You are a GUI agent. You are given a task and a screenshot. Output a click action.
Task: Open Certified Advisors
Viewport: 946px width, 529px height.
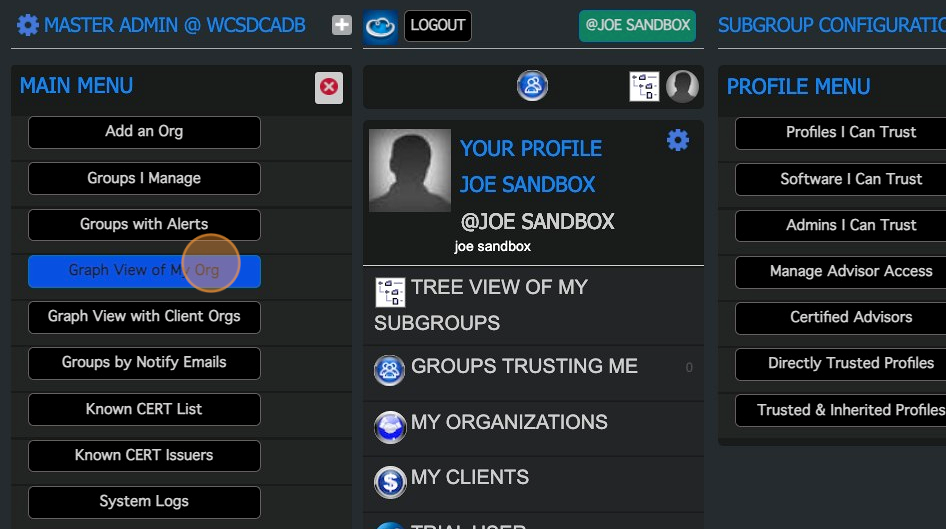tap(850, 317)
